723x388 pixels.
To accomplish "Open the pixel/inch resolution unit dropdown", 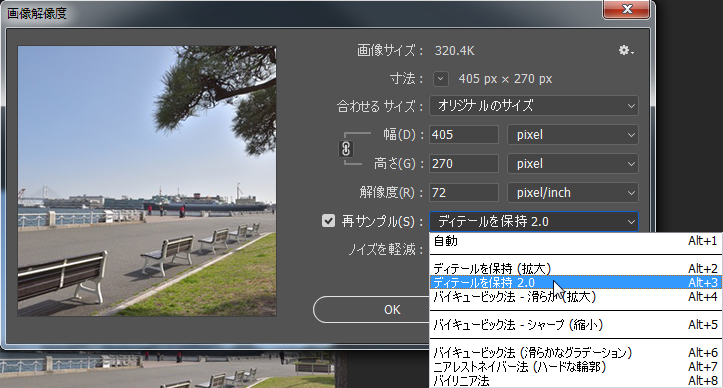I will (x=573, y=192).
